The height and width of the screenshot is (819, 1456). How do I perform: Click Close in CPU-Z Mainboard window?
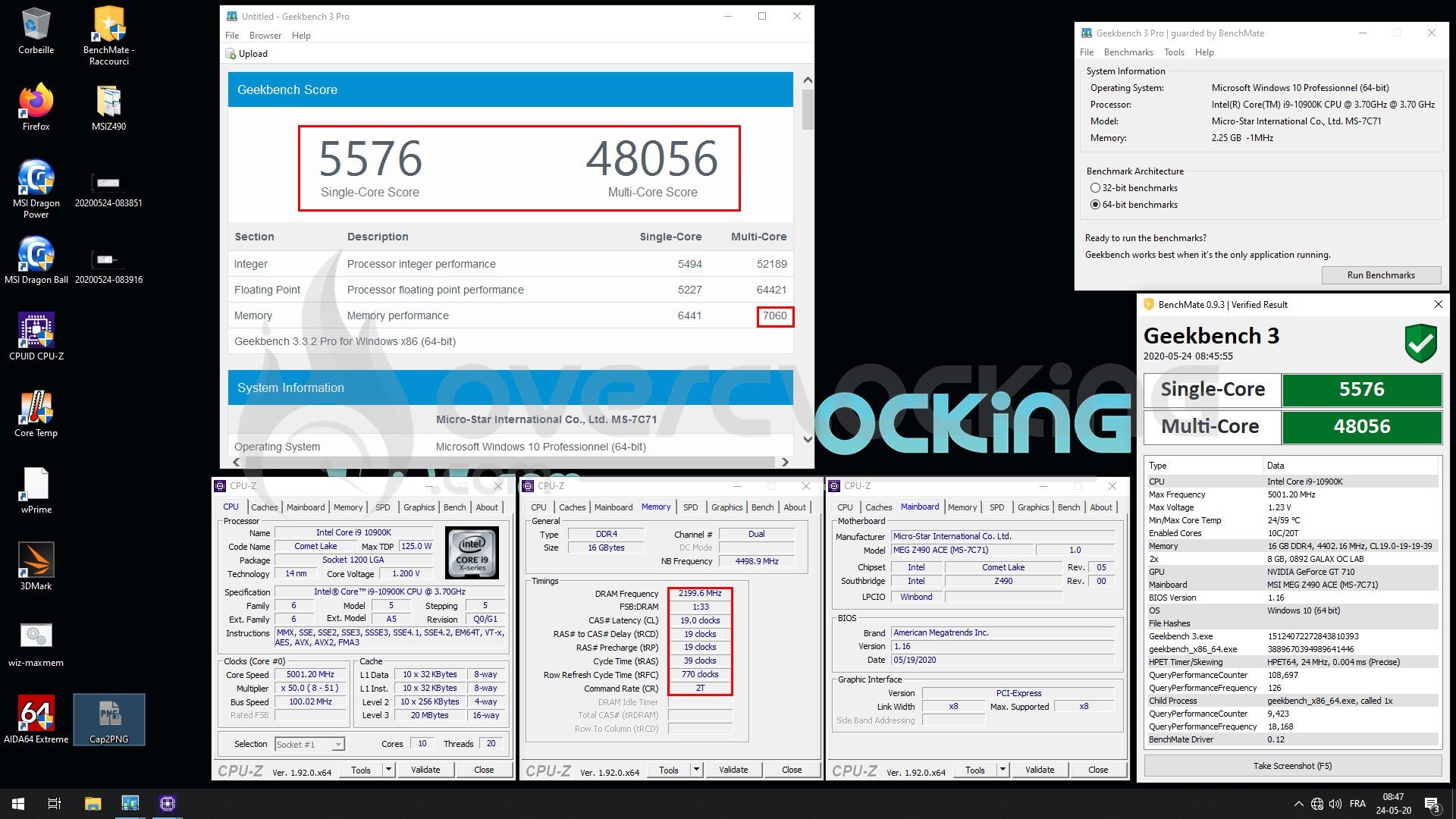pos(1098,770)
